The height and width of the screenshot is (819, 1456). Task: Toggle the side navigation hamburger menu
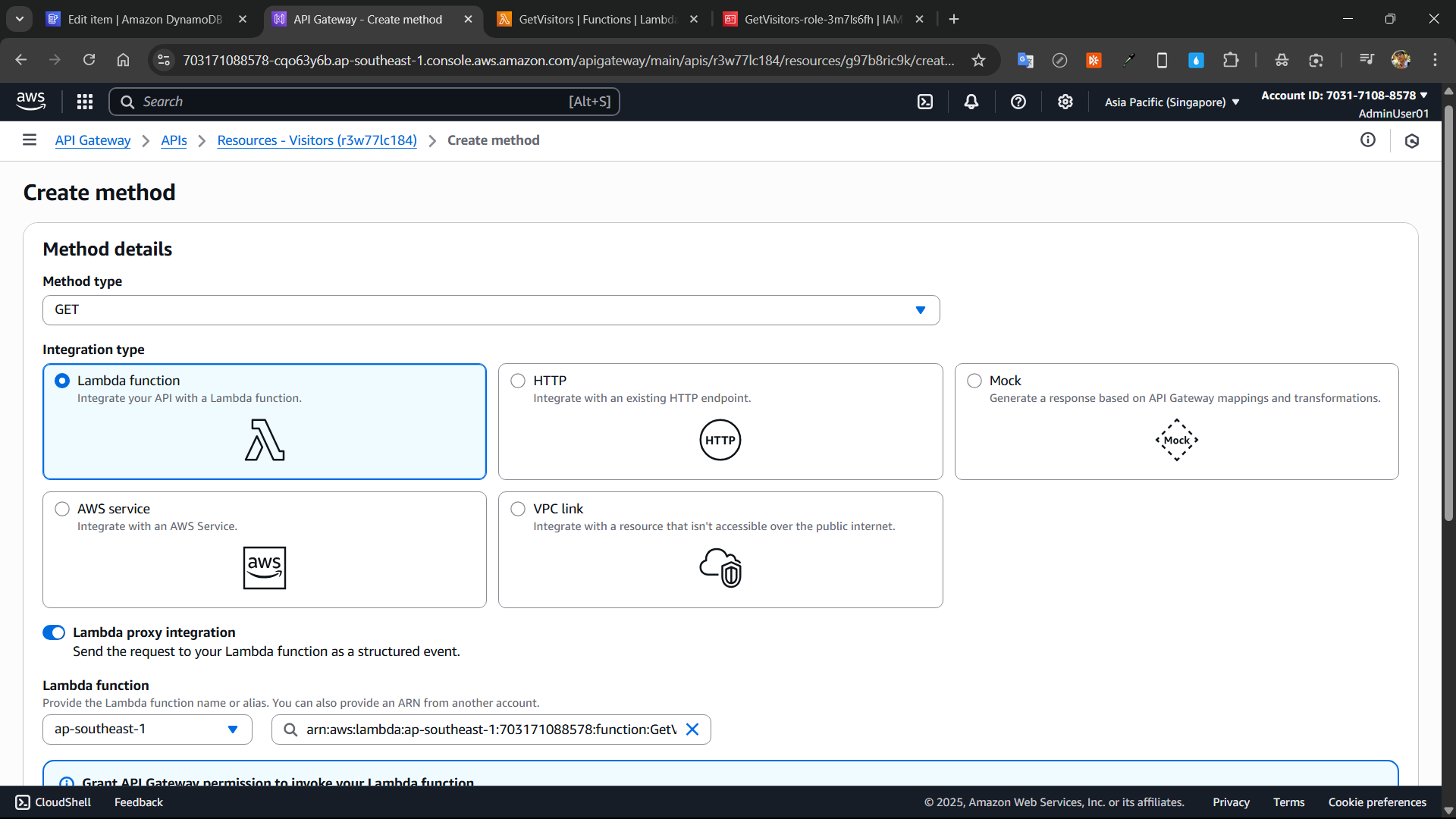coord(30,140)
